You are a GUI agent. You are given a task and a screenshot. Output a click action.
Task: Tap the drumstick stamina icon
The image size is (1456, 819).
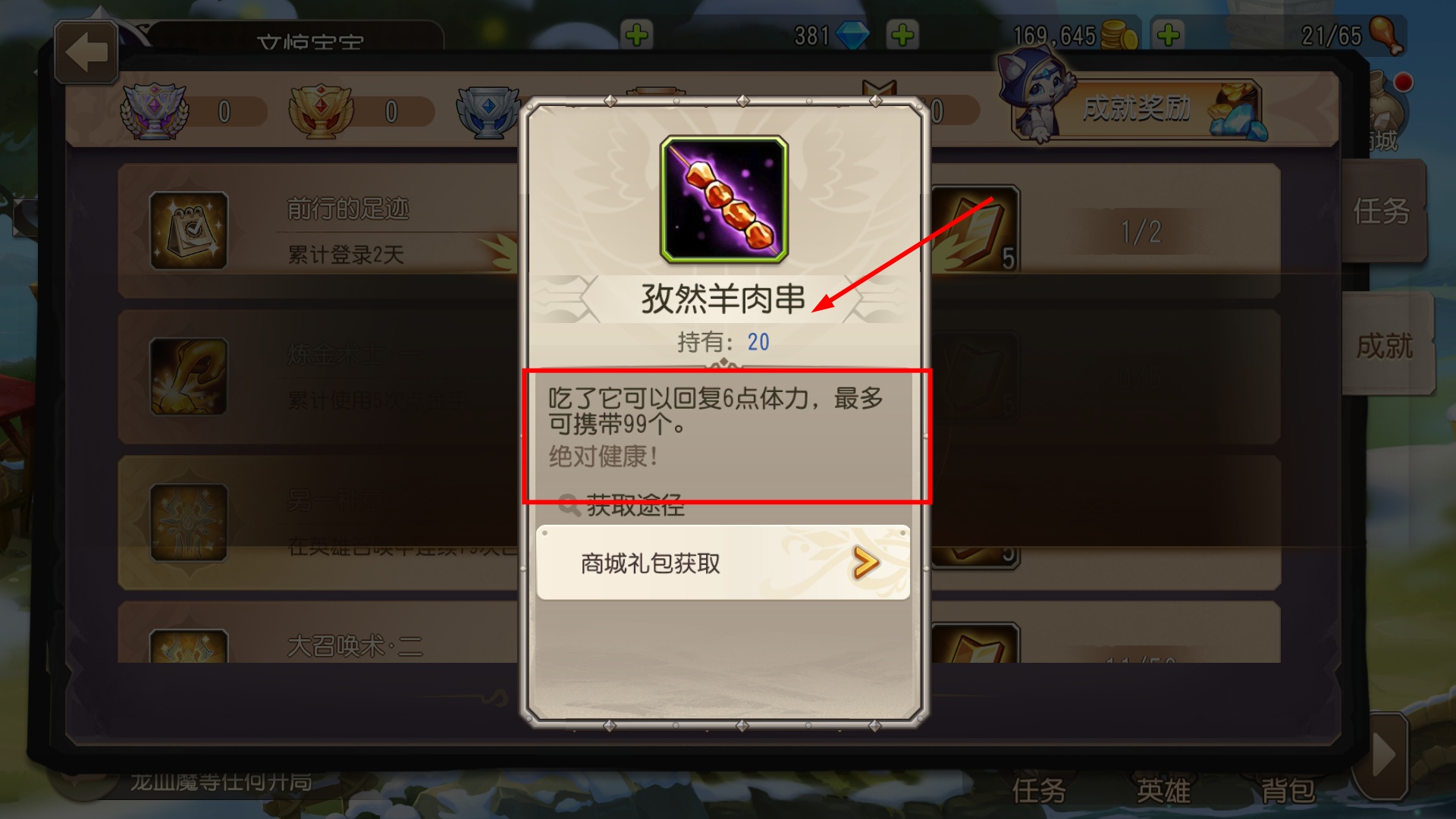click(1386, 35)
